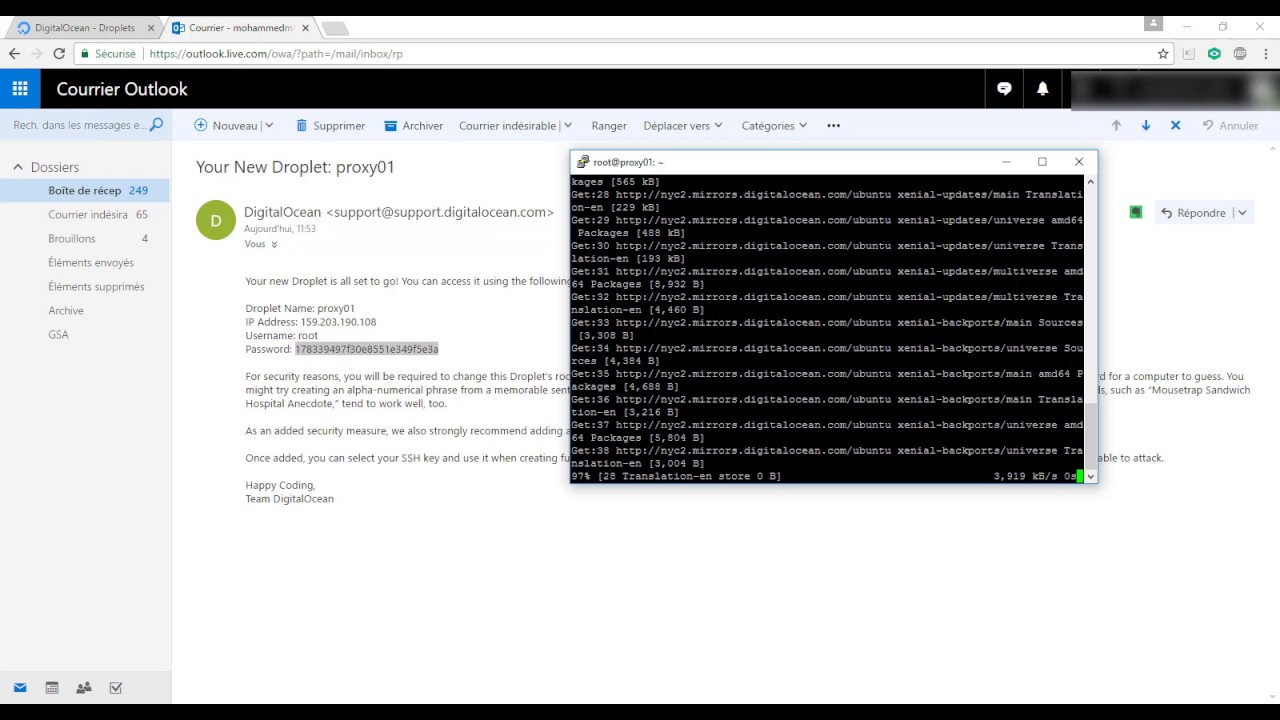Open the Calendar module icon
This screenshot has width=1280, height=720.
point(52,687)
